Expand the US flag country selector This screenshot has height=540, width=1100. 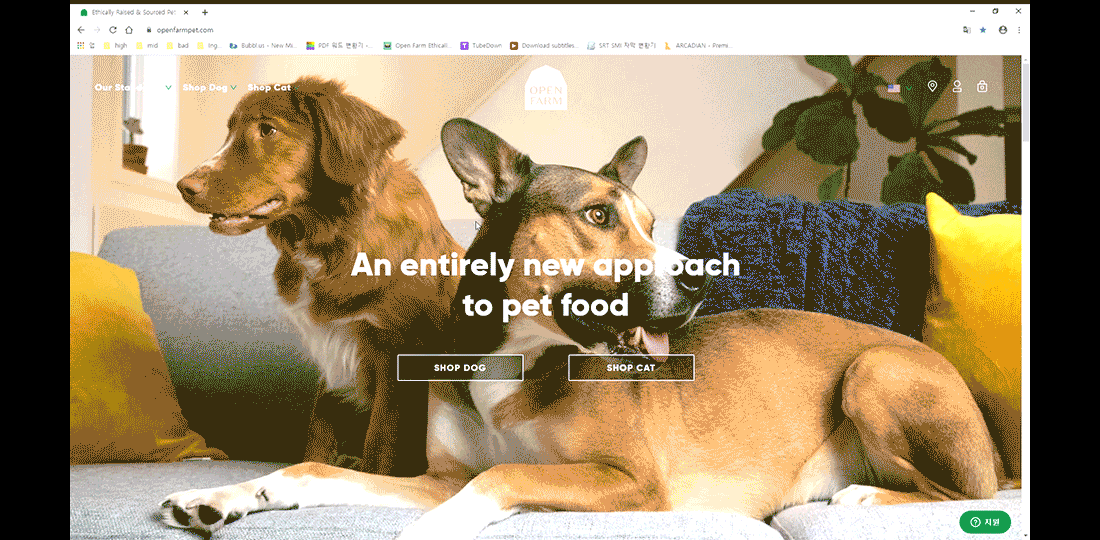[900, 88]
